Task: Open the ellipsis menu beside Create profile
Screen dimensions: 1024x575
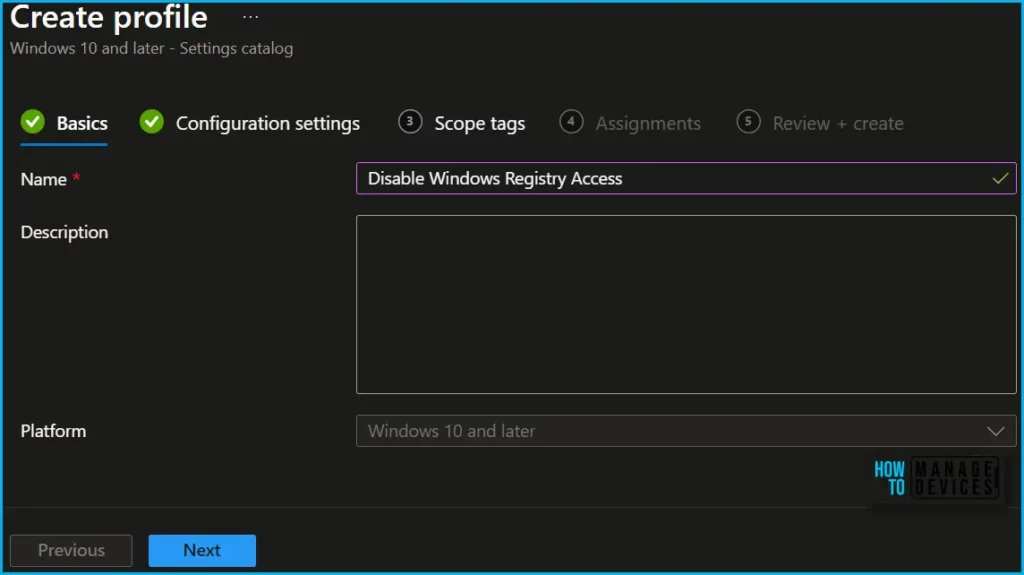Action: pos(250,18)
